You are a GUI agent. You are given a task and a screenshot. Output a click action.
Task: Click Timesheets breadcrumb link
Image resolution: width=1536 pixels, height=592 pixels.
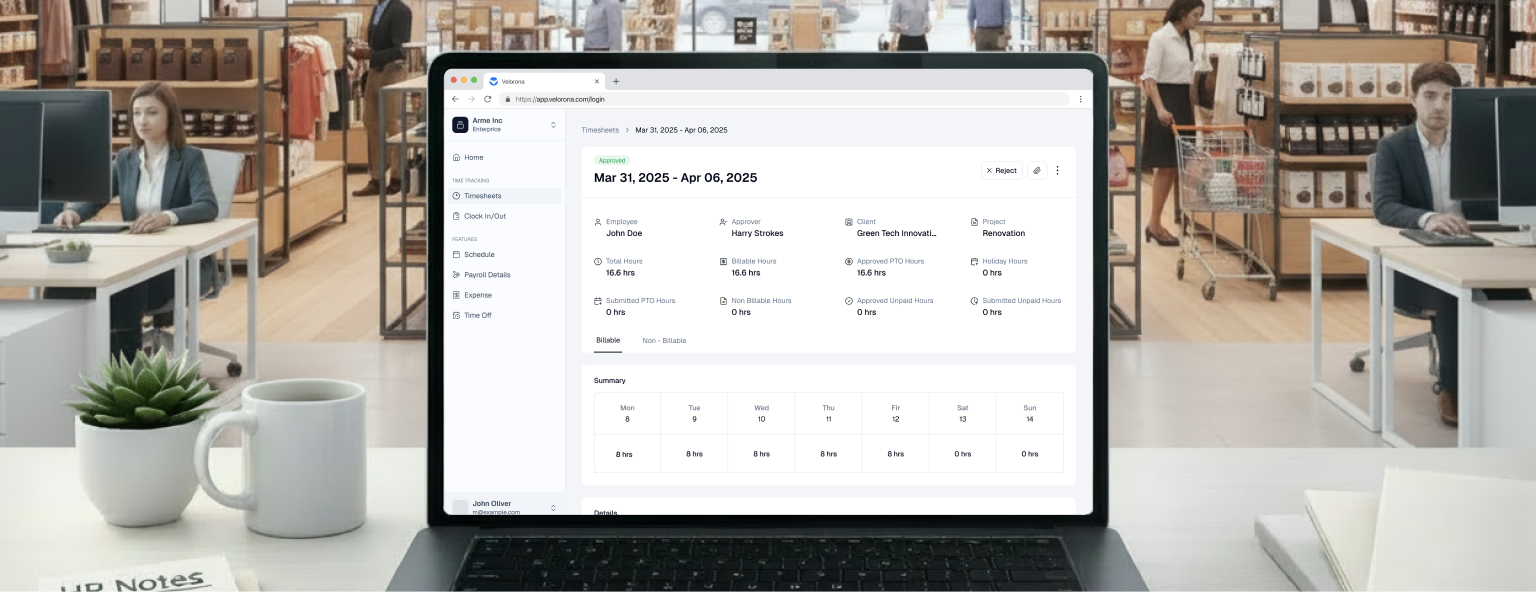[x=600, y=130]
